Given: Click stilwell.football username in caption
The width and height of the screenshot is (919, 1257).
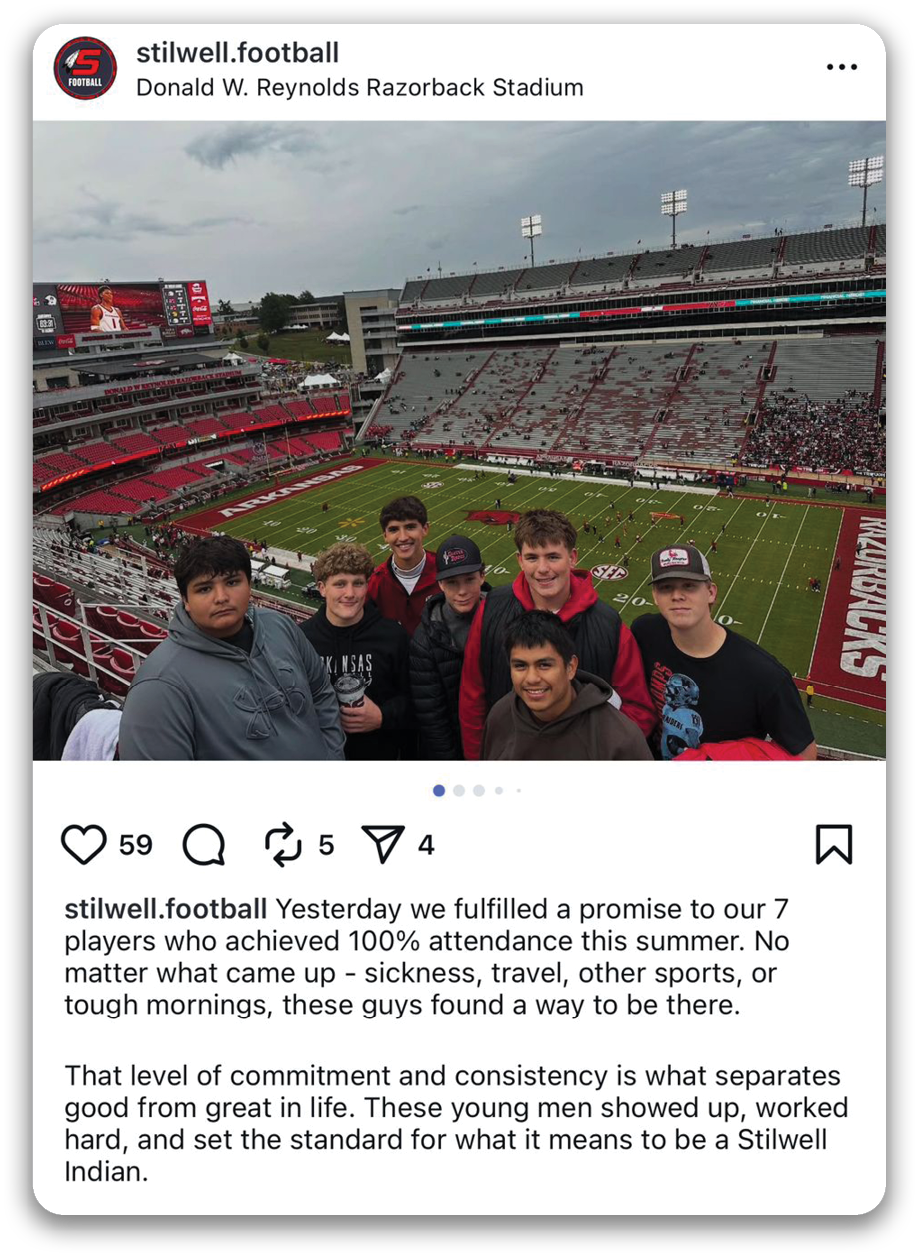Looking at the screenshot, I should [166, 909].
